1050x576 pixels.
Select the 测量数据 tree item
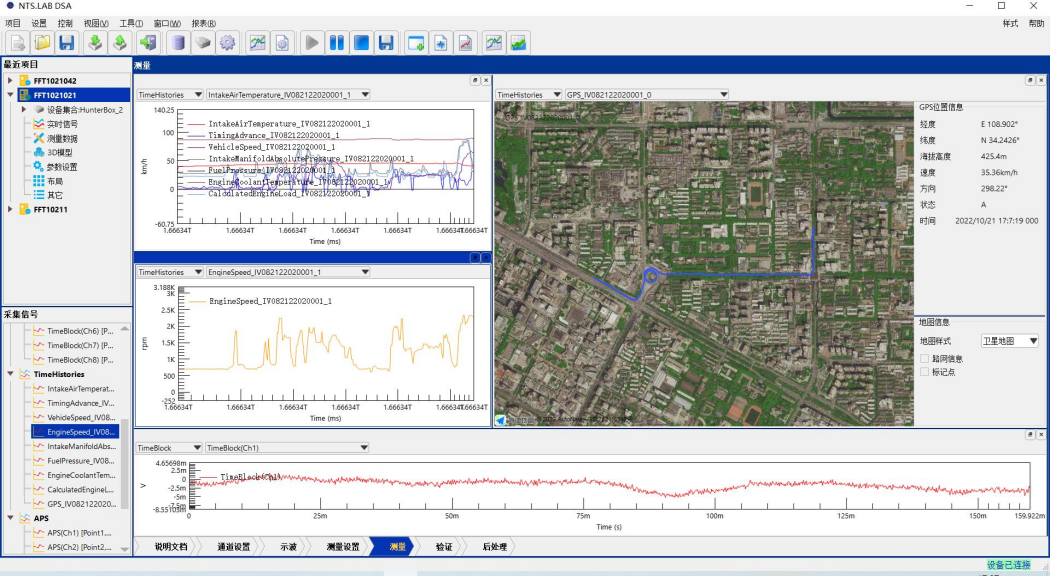pos(62,138)
